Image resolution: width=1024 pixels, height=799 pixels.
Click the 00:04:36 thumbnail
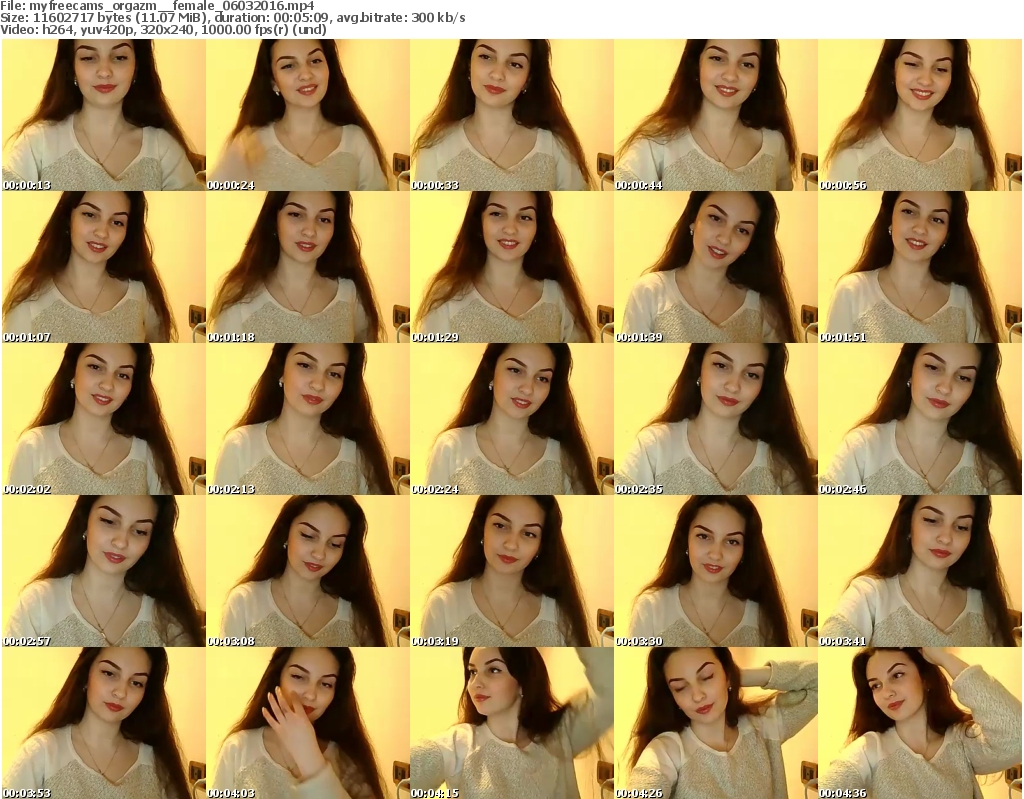pyautogui.click(x=920, y=723)
